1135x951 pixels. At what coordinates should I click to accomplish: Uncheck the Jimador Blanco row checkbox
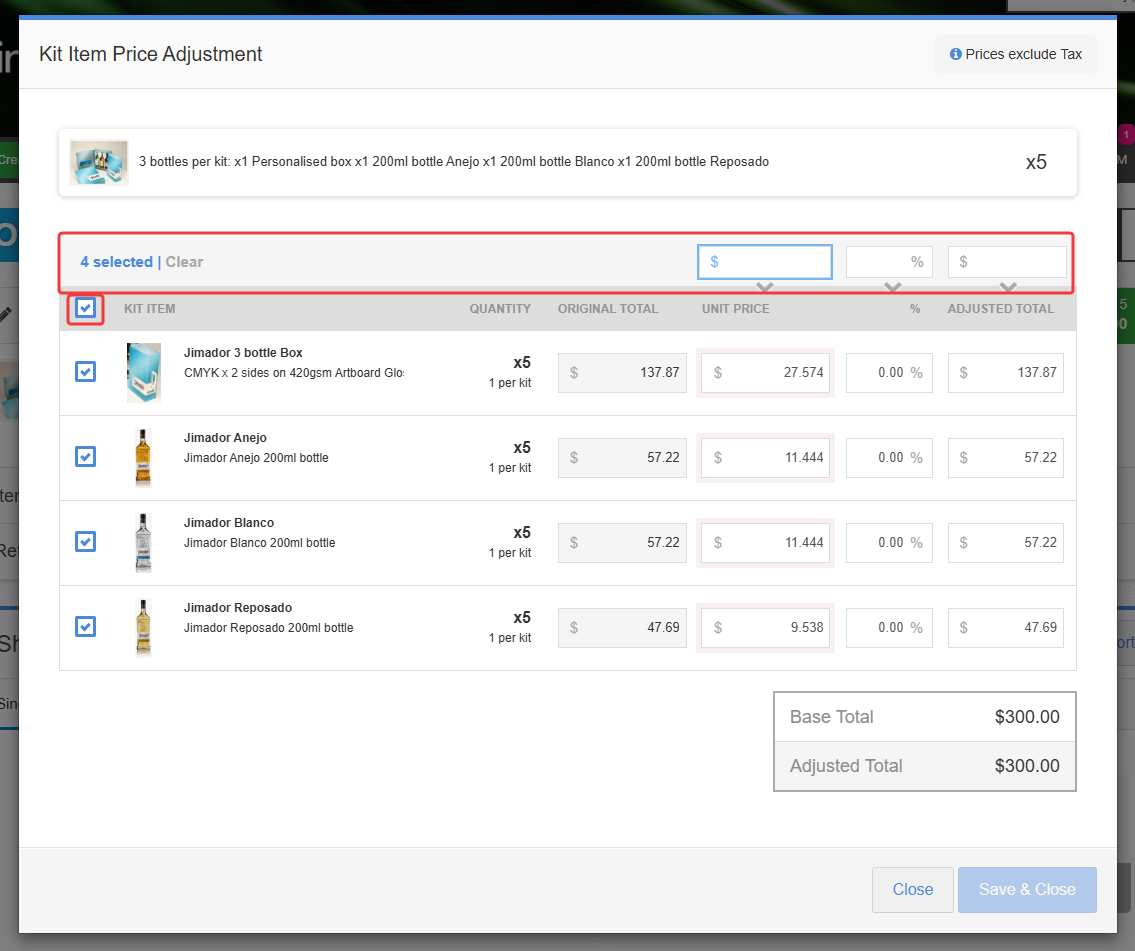pyautogui.click(x=85, y=541)
